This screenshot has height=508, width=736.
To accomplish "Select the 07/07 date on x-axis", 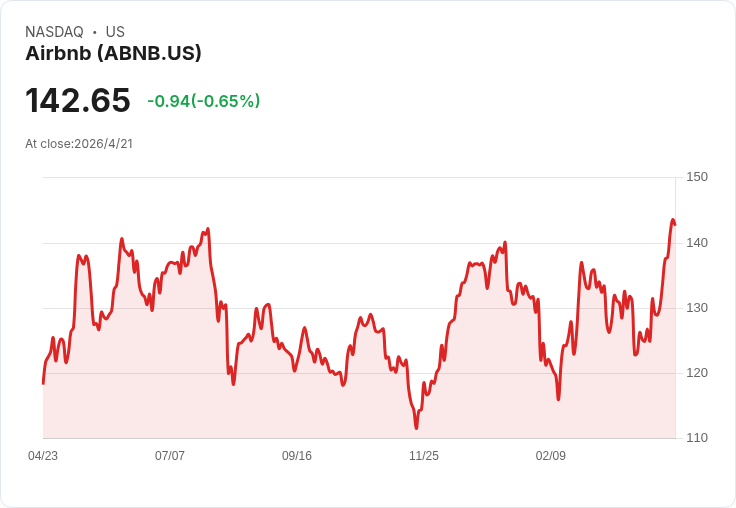I will (x=170, y=456).
